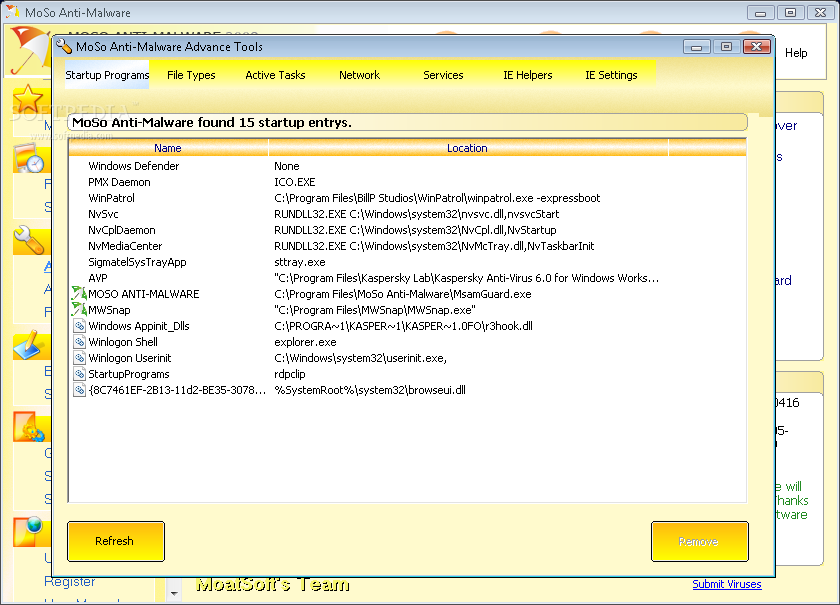Click the Register link in main window
Viewport: 840px width, 605px height.
click(x=70, y=581)
